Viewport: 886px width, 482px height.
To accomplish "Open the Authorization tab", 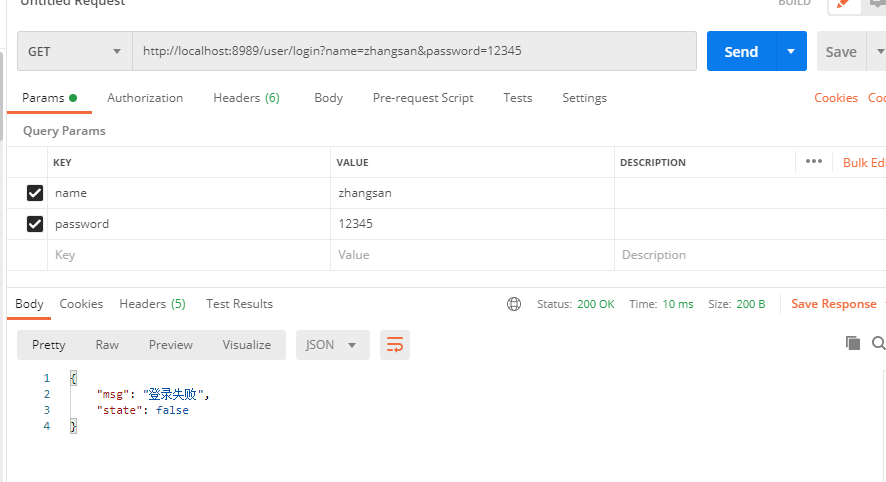I will (x=145, y=98).
